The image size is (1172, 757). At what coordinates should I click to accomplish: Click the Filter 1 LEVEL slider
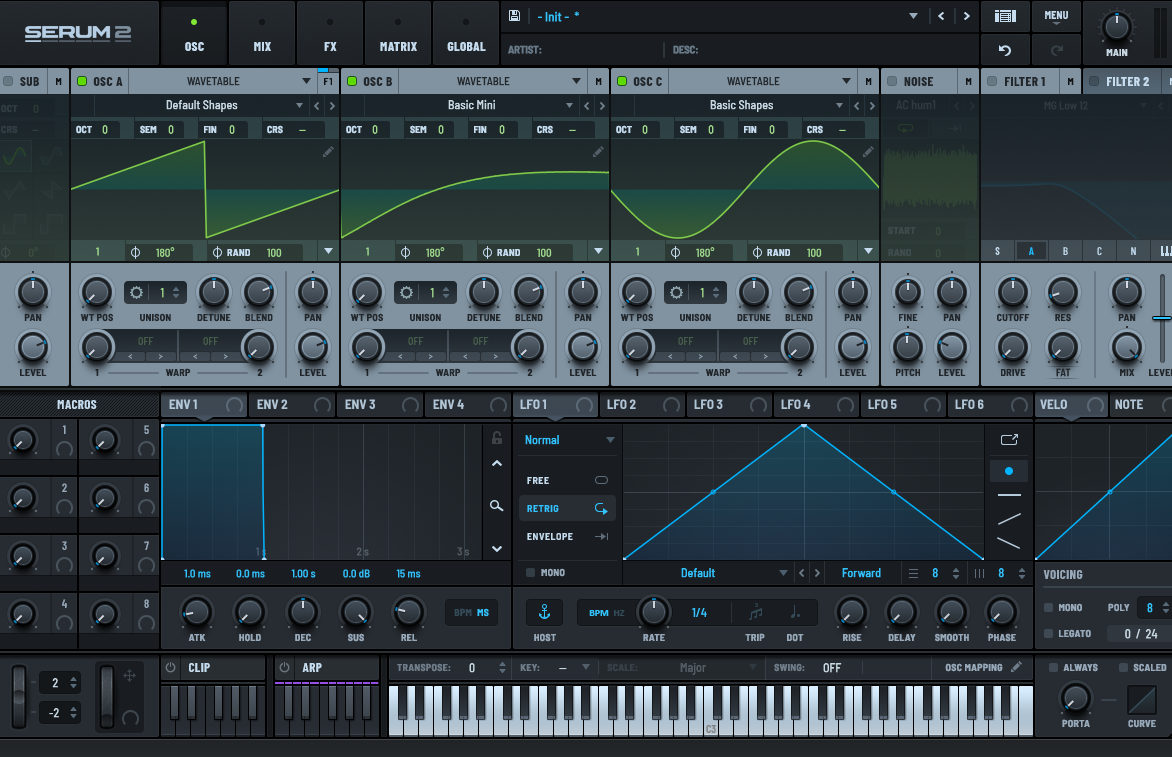pos(1161,318)
